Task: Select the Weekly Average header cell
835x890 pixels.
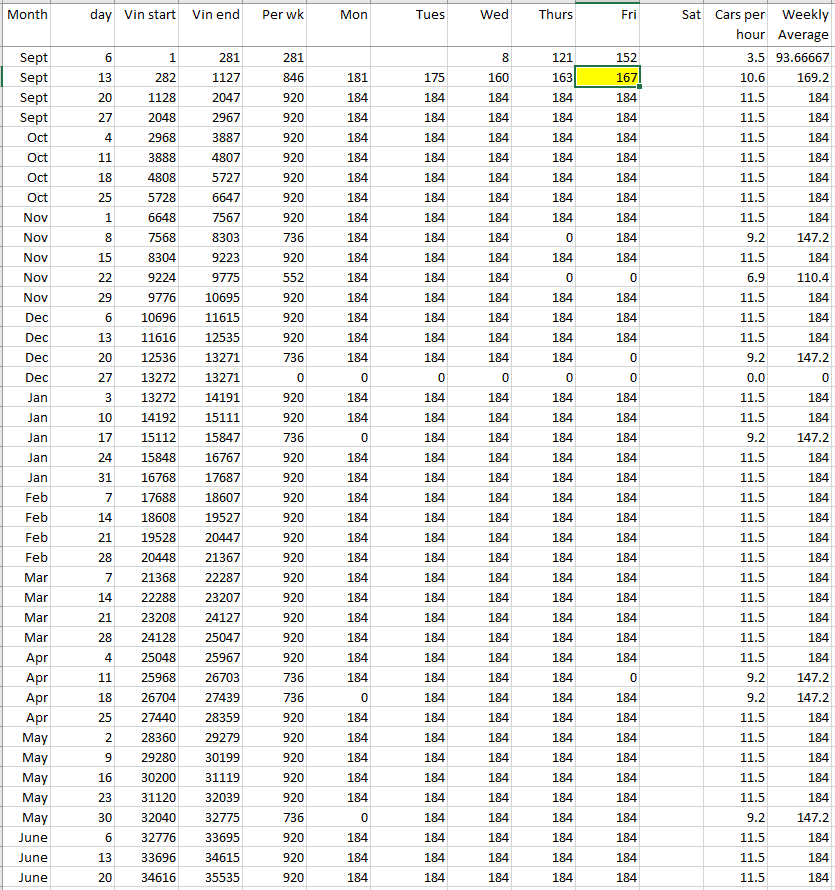Action: pos(802,24)
